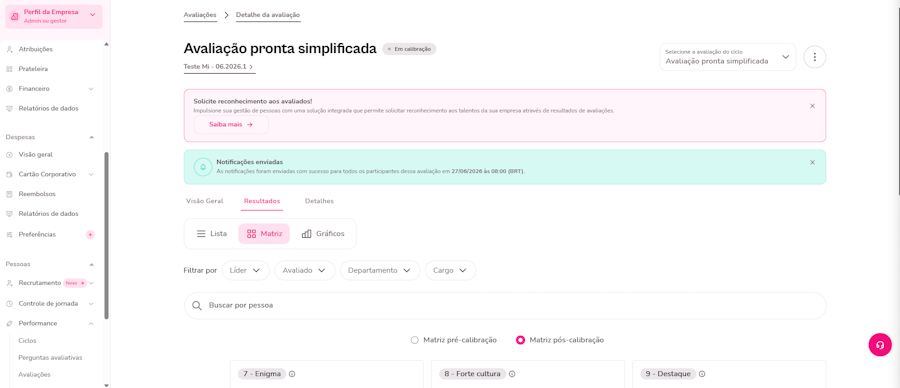
Task: Click the notification bell icon
Action: (203, 167)
